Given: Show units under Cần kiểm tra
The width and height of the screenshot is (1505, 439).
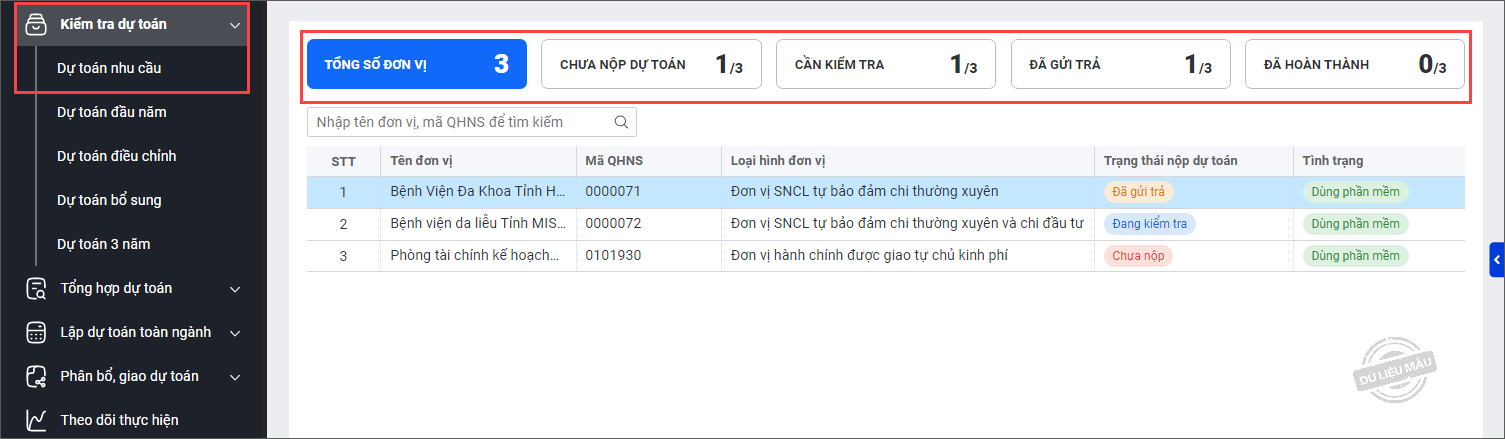Looking at the screenshot, I should 885,65.
